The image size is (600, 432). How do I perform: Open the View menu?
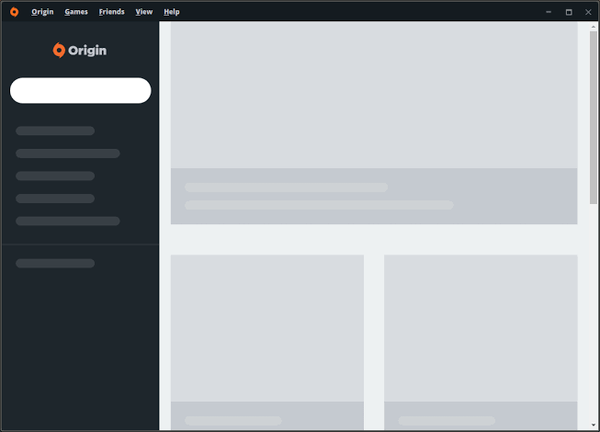[144, 12]
